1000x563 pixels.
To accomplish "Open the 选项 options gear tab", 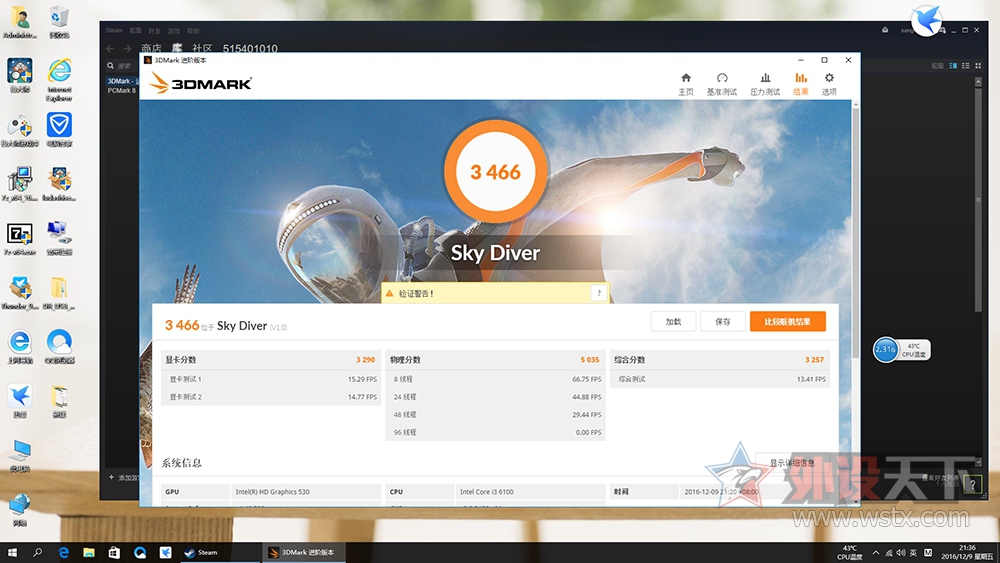I will click(x=829, y=84).
